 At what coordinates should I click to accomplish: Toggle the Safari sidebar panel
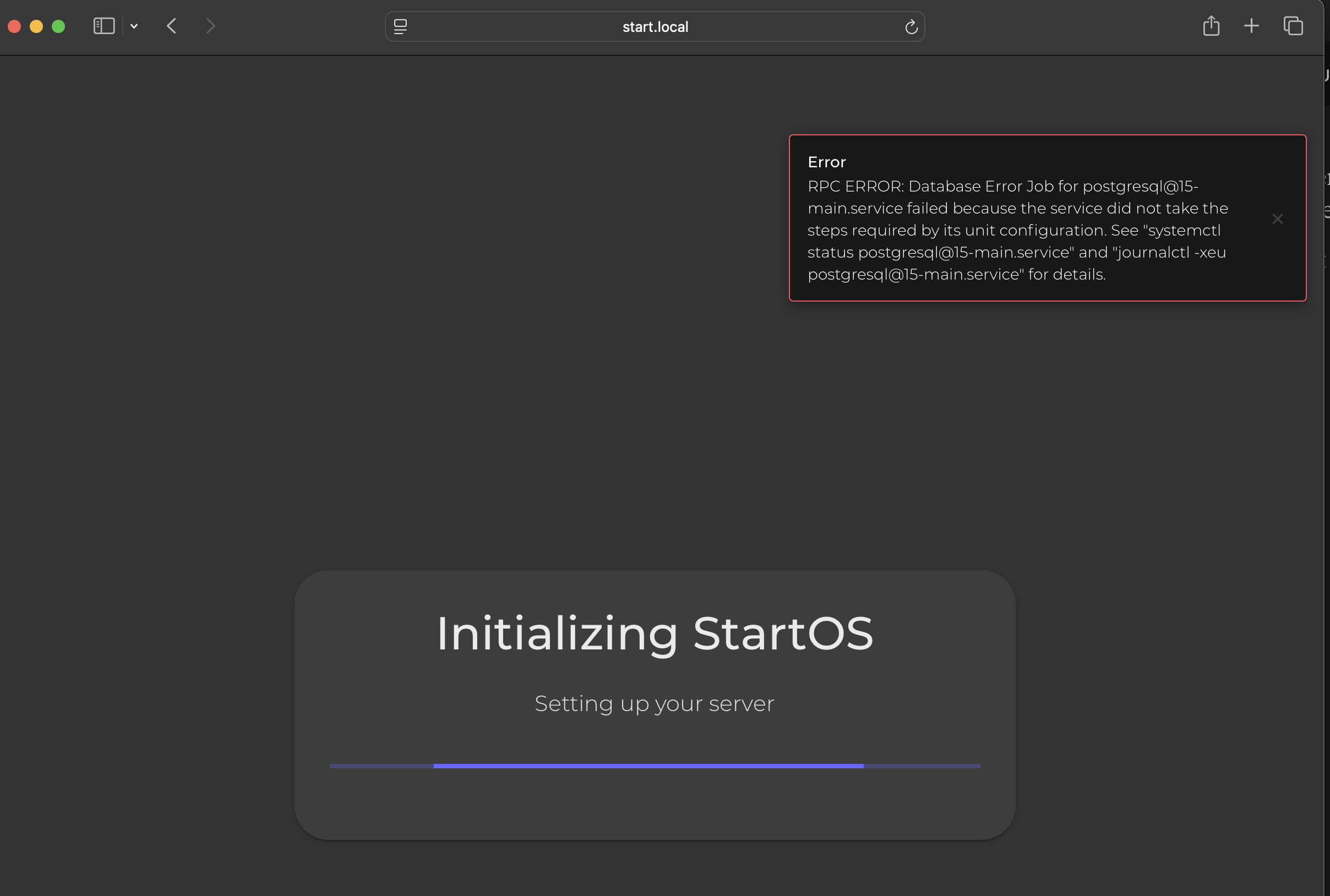(x=104, y=26)
